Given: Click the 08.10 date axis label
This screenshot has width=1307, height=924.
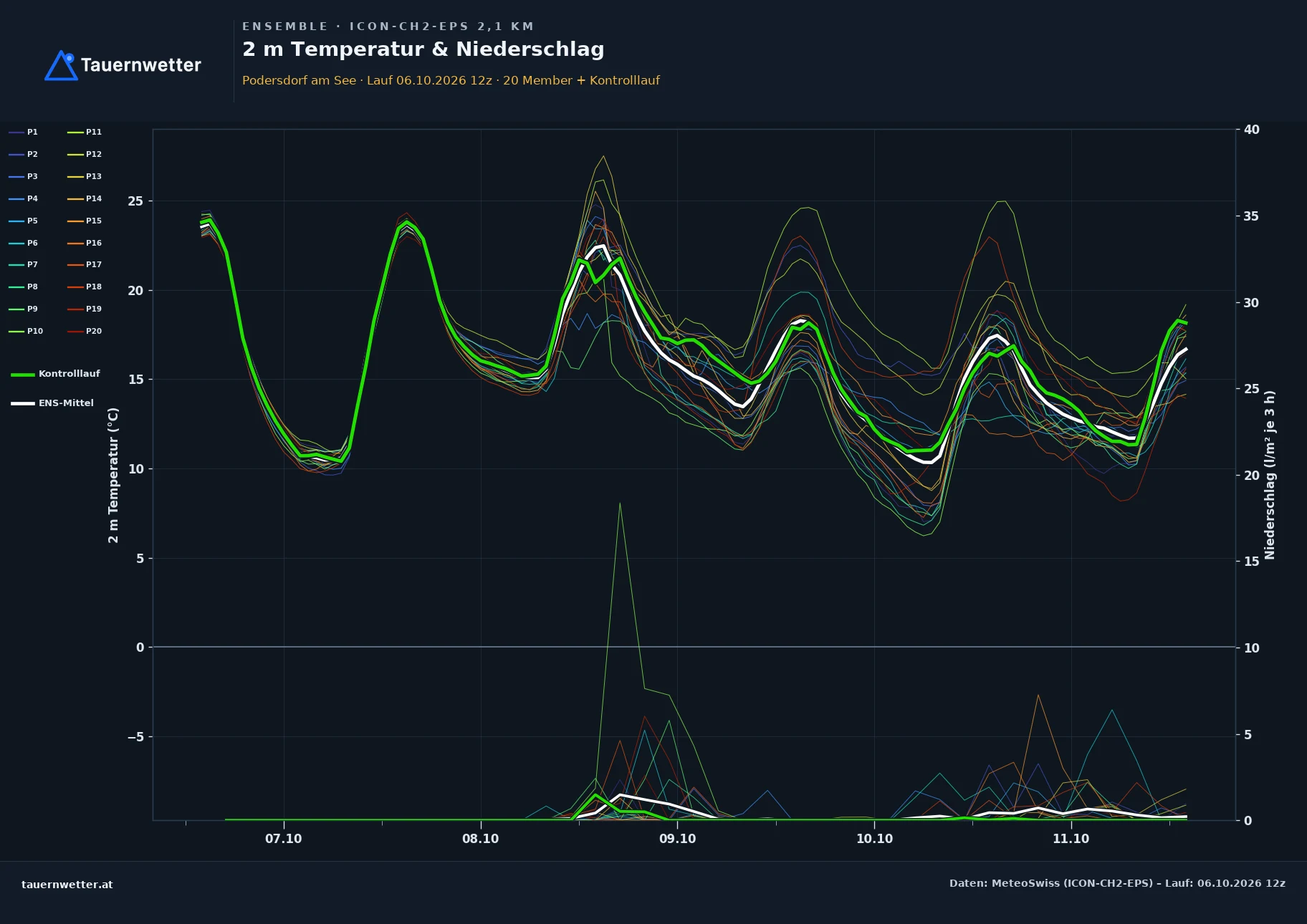Looking at the screenshot, I should pyautogui.click(x=481, y=839).
